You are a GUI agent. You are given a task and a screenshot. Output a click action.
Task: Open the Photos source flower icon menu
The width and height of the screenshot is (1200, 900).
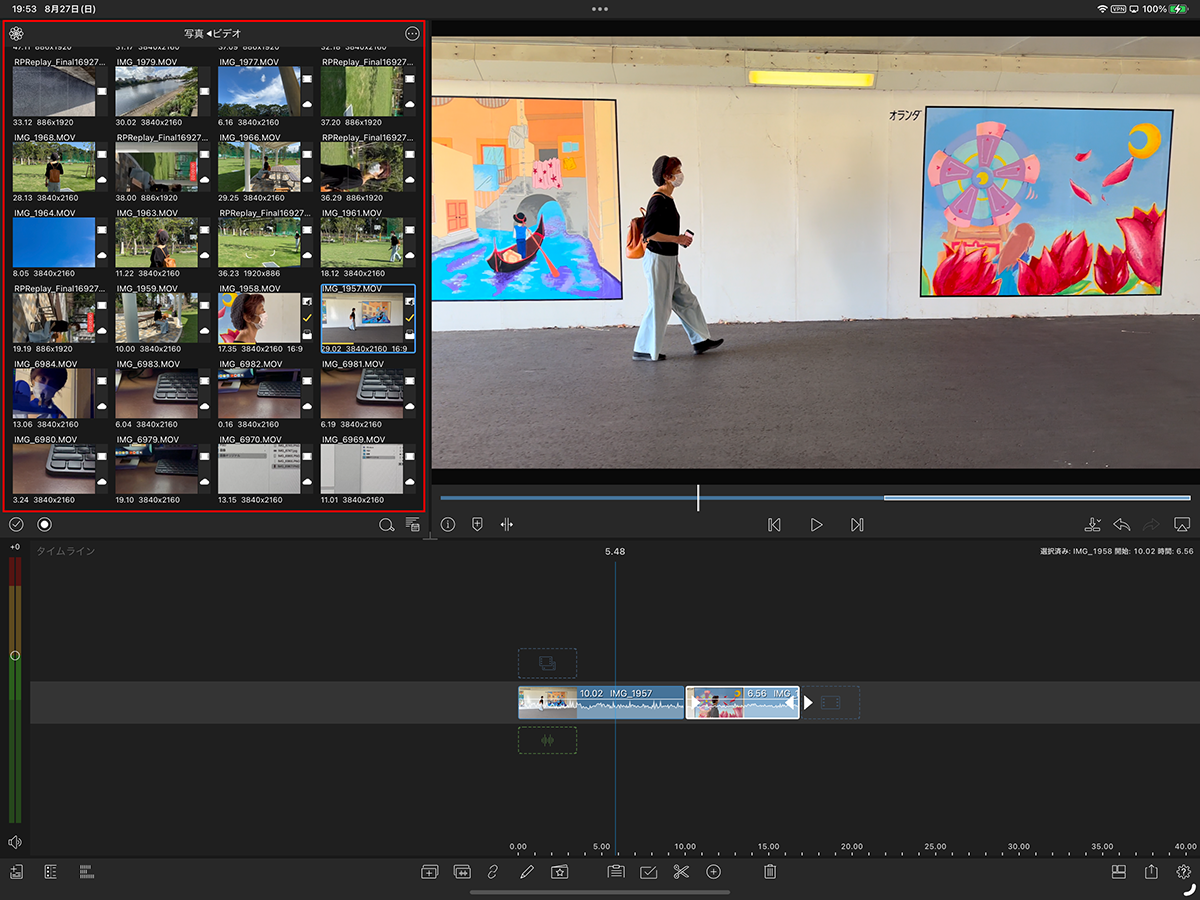coord(16,33)
